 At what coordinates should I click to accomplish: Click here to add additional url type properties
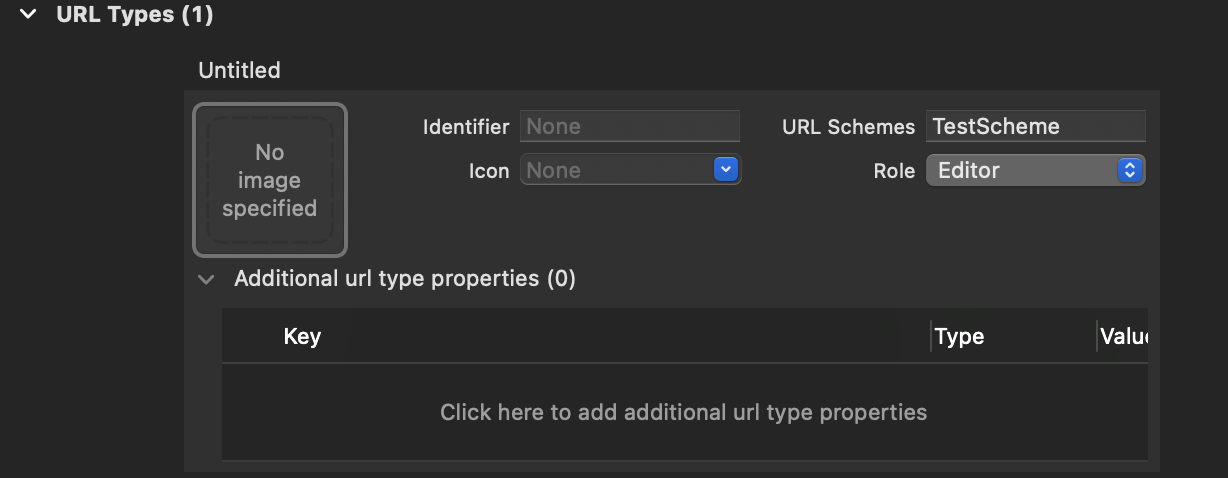pos(684,412)
